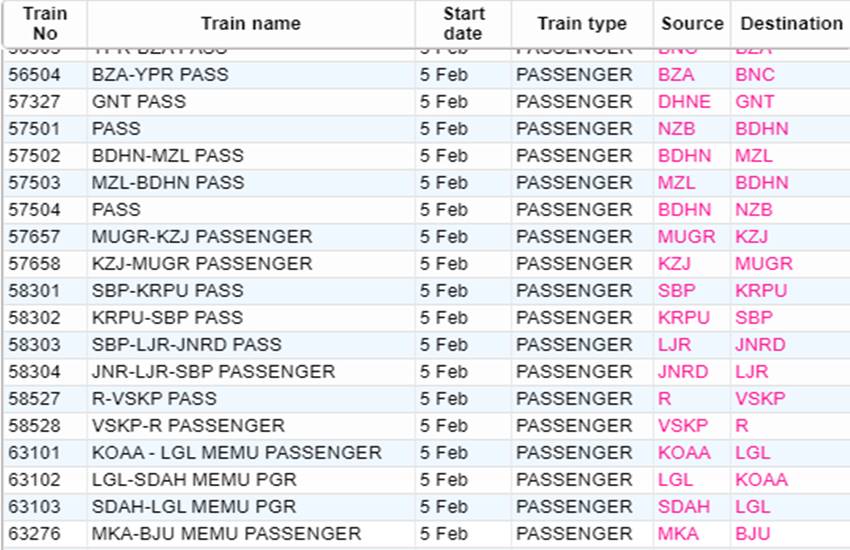Open VSKP destination link for train 58527
Image resolution: width=850 pixels, height=550 pixels.
(760, 399)
